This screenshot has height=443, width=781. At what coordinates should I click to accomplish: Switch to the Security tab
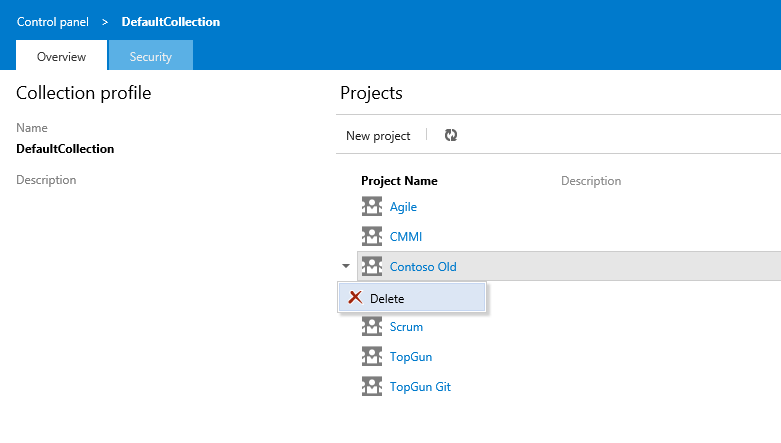pyautogui.click(x=150, y=55)
